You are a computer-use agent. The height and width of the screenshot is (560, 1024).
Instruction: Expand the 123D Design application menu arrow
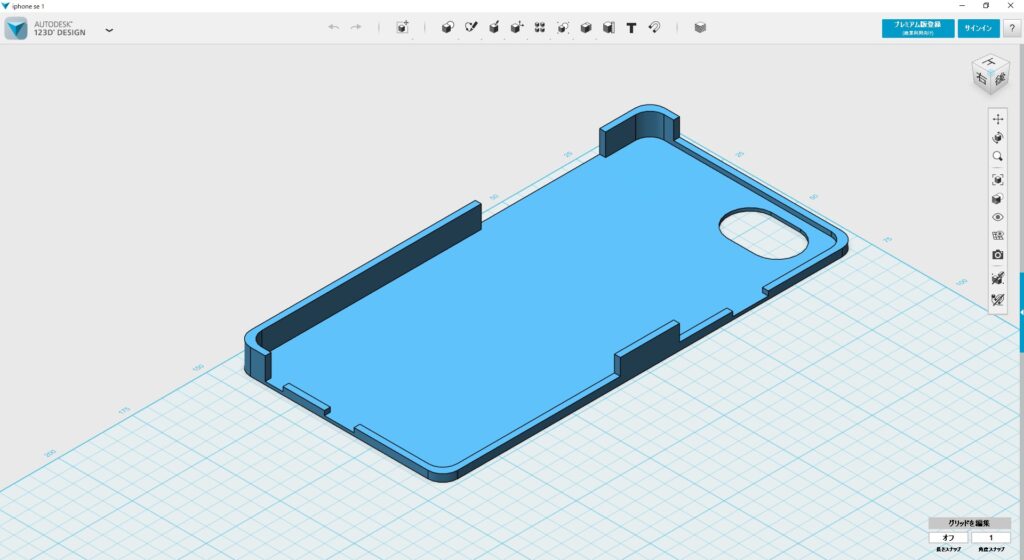pyautogui.click(x=109, y=29)
